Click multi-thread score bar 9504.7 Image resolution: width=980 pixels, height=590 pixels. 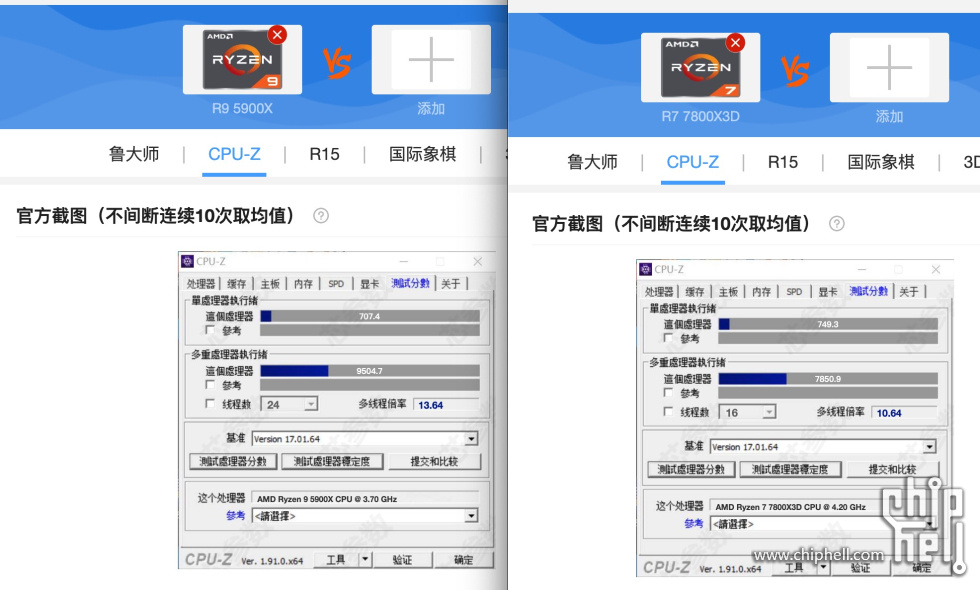pos(370,371)
